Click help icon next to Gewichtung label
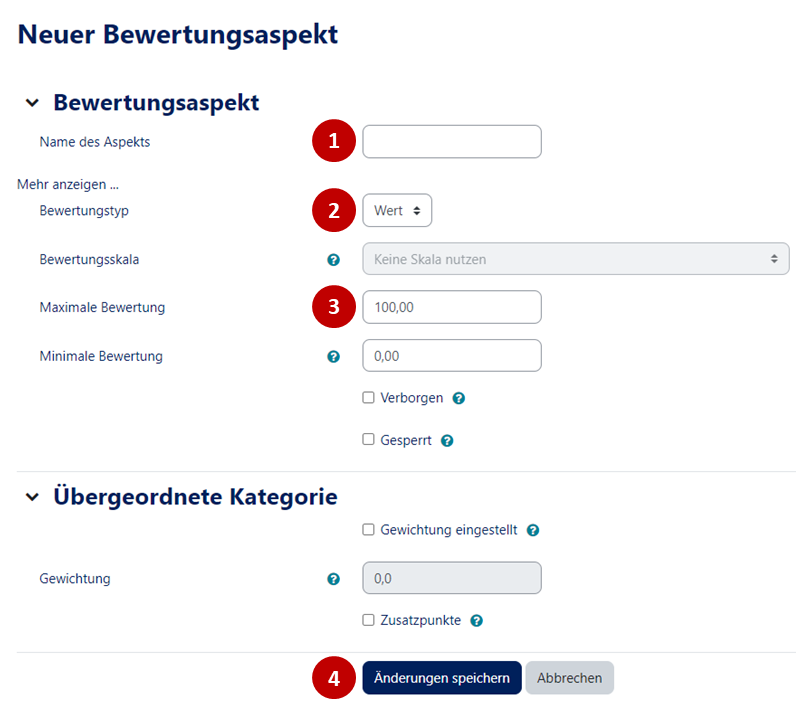796x720 pixels. pos(334,578)
